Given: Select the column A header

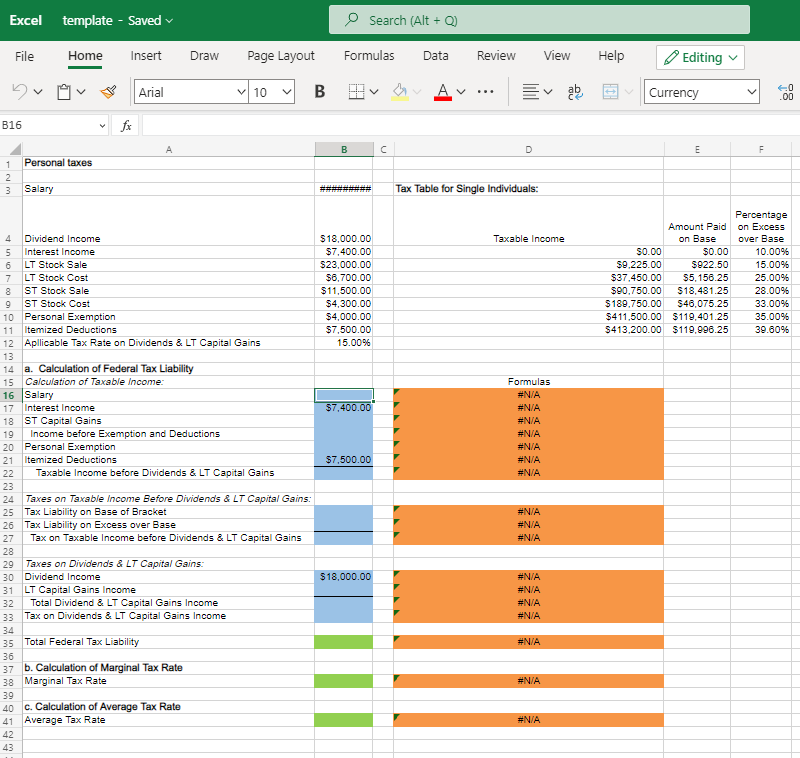Looking at the screenshot, I should coord(168,149).
